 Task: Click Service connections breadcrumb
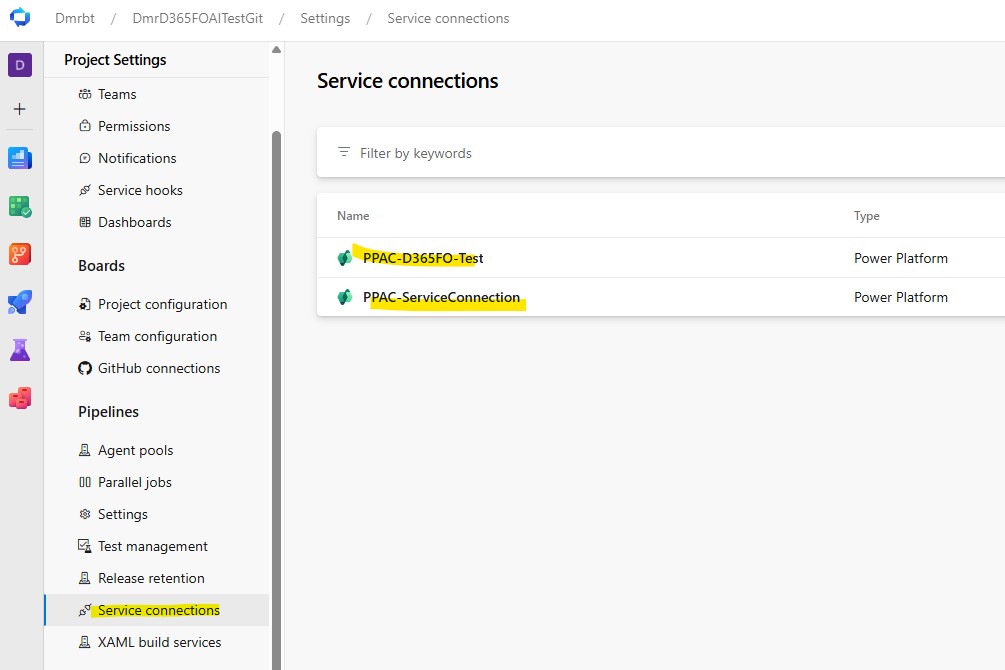[448, 19]
